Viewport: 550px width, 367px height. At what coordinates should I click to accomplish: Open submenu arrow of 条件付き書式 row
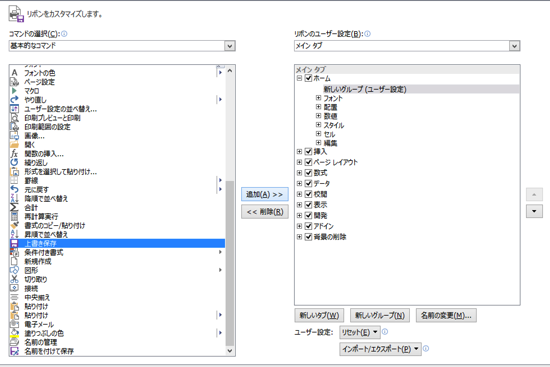point(220,252)
